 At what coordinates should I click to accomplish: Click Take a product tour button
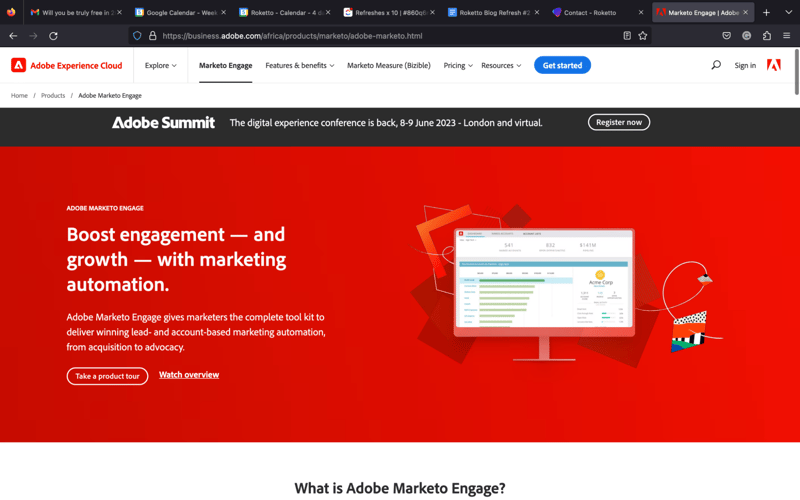click(107, 376)
